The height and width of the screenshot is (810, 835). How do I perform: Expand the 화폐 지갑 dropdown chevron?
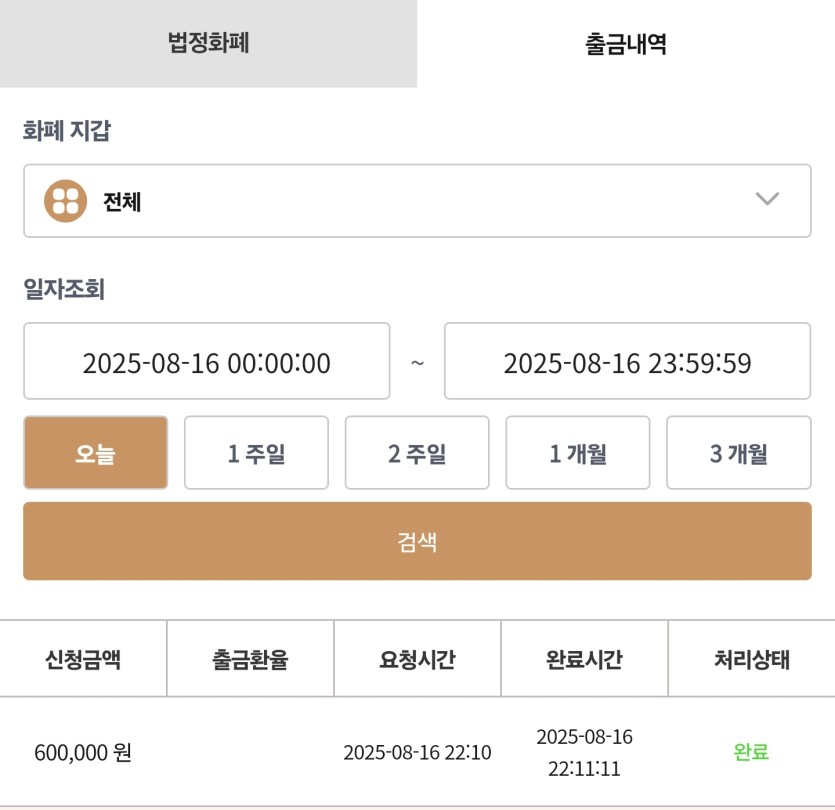(767, 199)
